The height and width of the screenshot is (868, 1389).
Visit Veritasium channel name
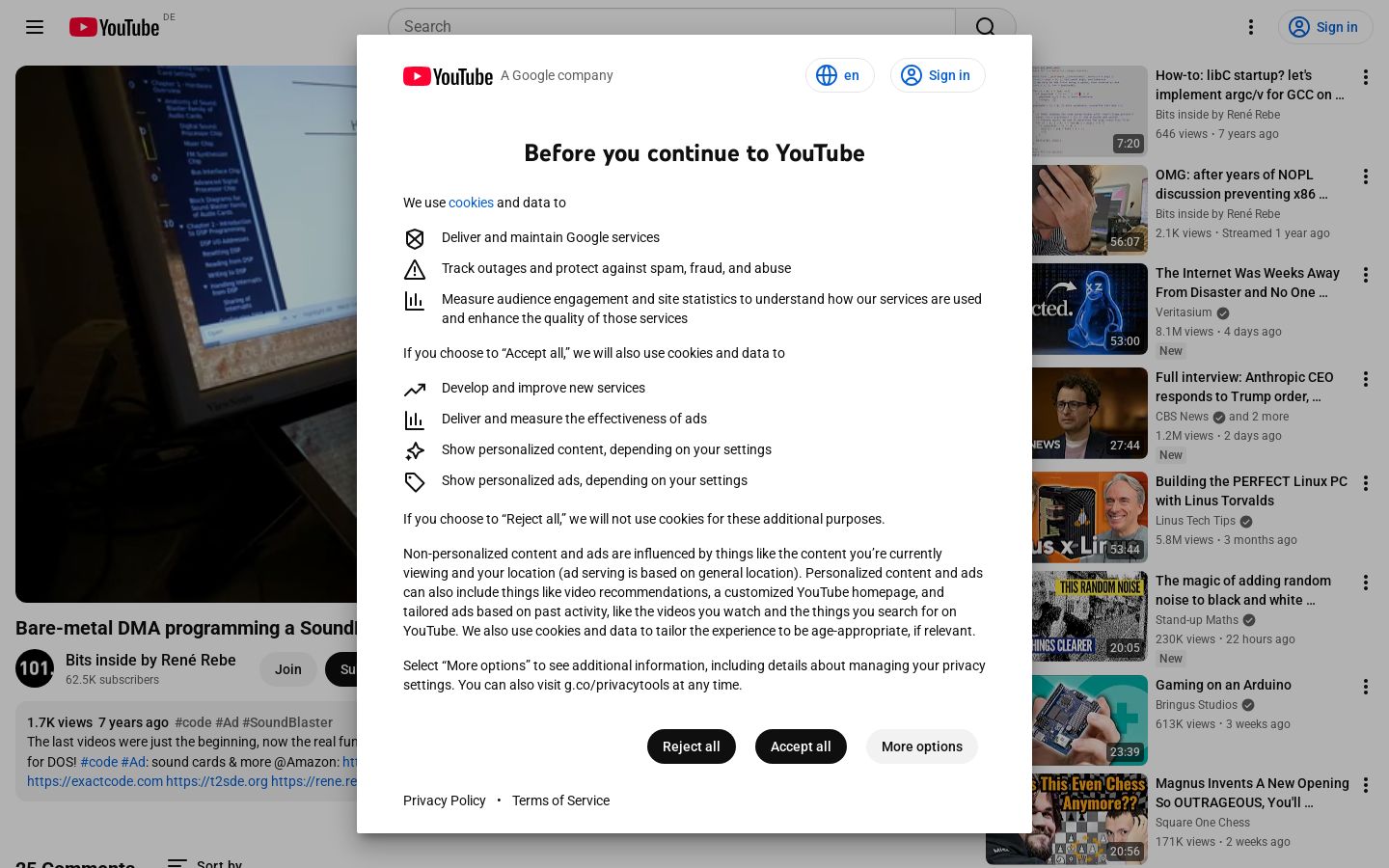[x=1184, y=312]
